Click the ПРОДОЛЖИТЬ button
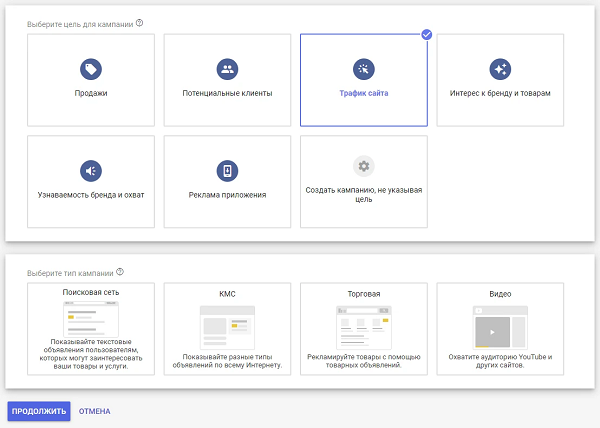This screenshot has height=428, width=600. (39, 411)
